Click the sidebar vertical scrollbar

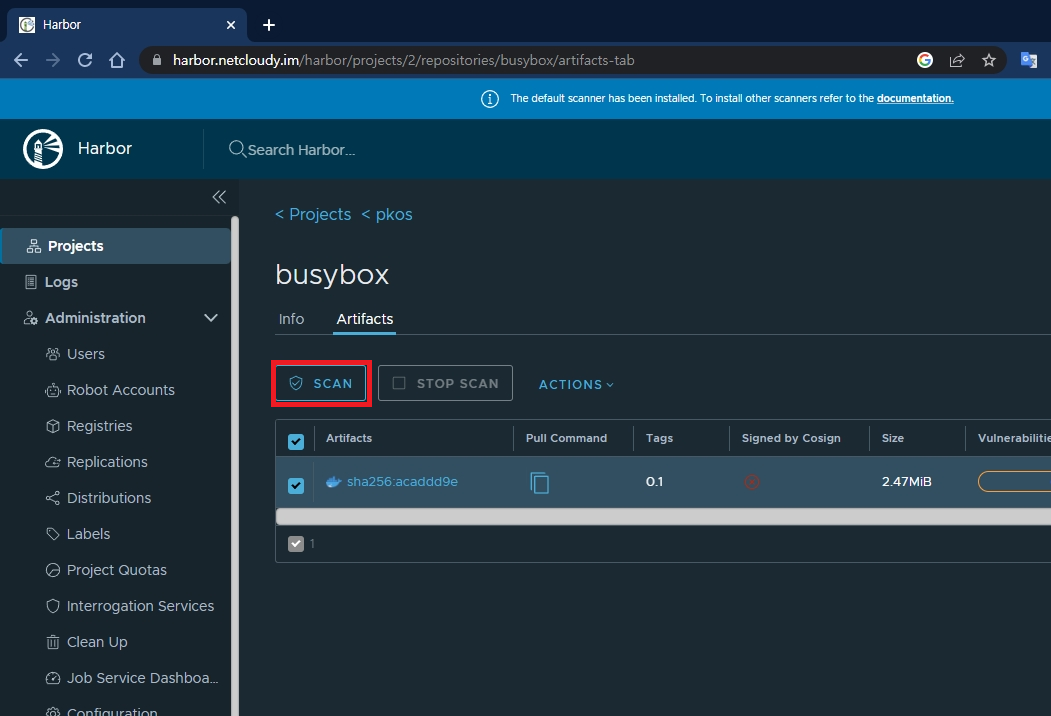coord(235,466)
